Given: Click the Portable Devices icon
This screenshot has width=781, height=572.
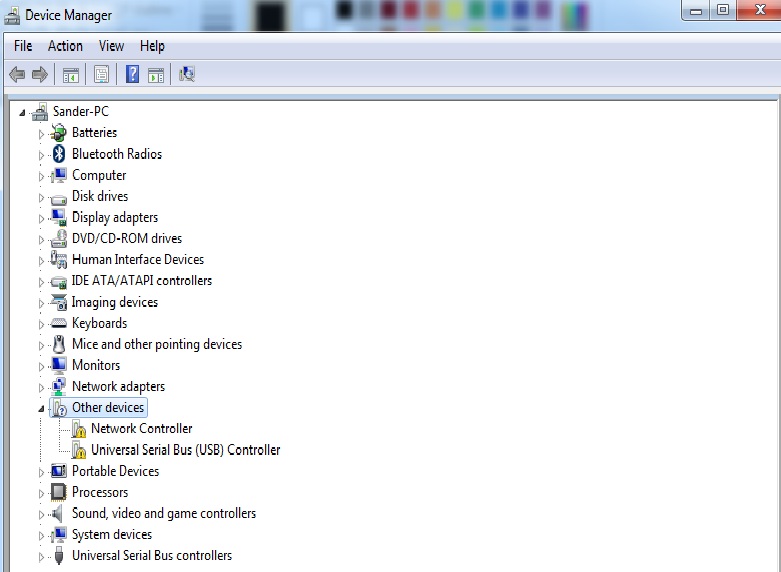Looking at the screenshot, I should (59, 471).
